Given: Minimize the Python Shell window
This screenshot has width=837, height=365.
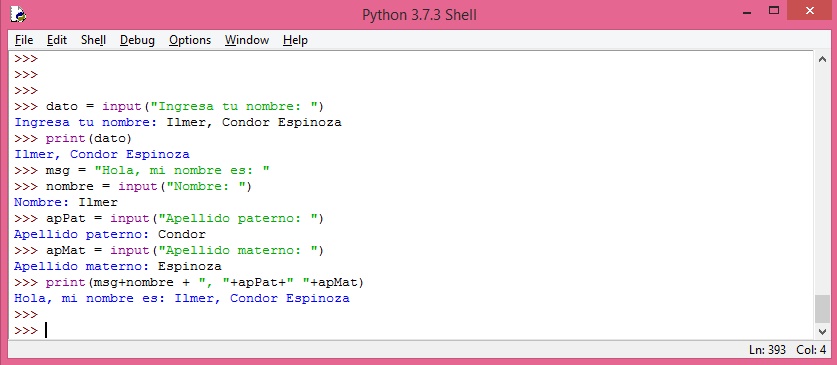Looking at the screenshot, I should click(748, 12).
